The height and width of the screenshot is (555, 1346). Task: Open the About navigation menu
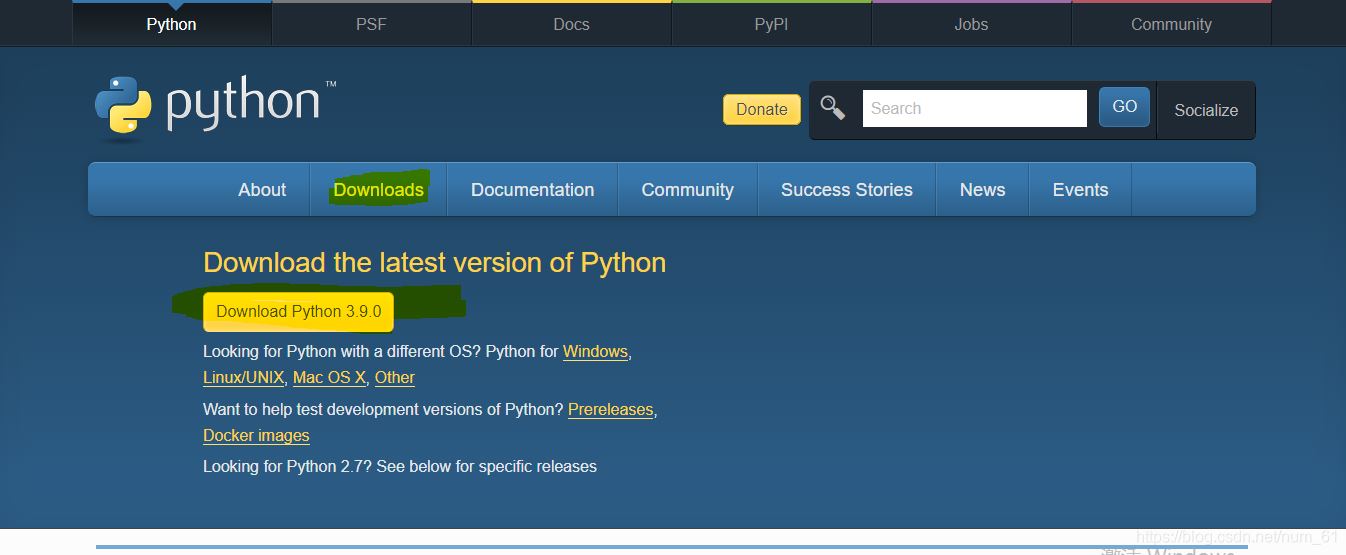[x=262, y=190]
